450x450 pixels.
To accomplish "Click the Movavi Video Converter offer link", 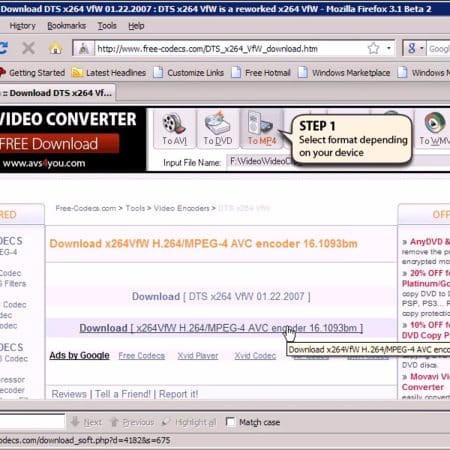I will pos(426,382).
